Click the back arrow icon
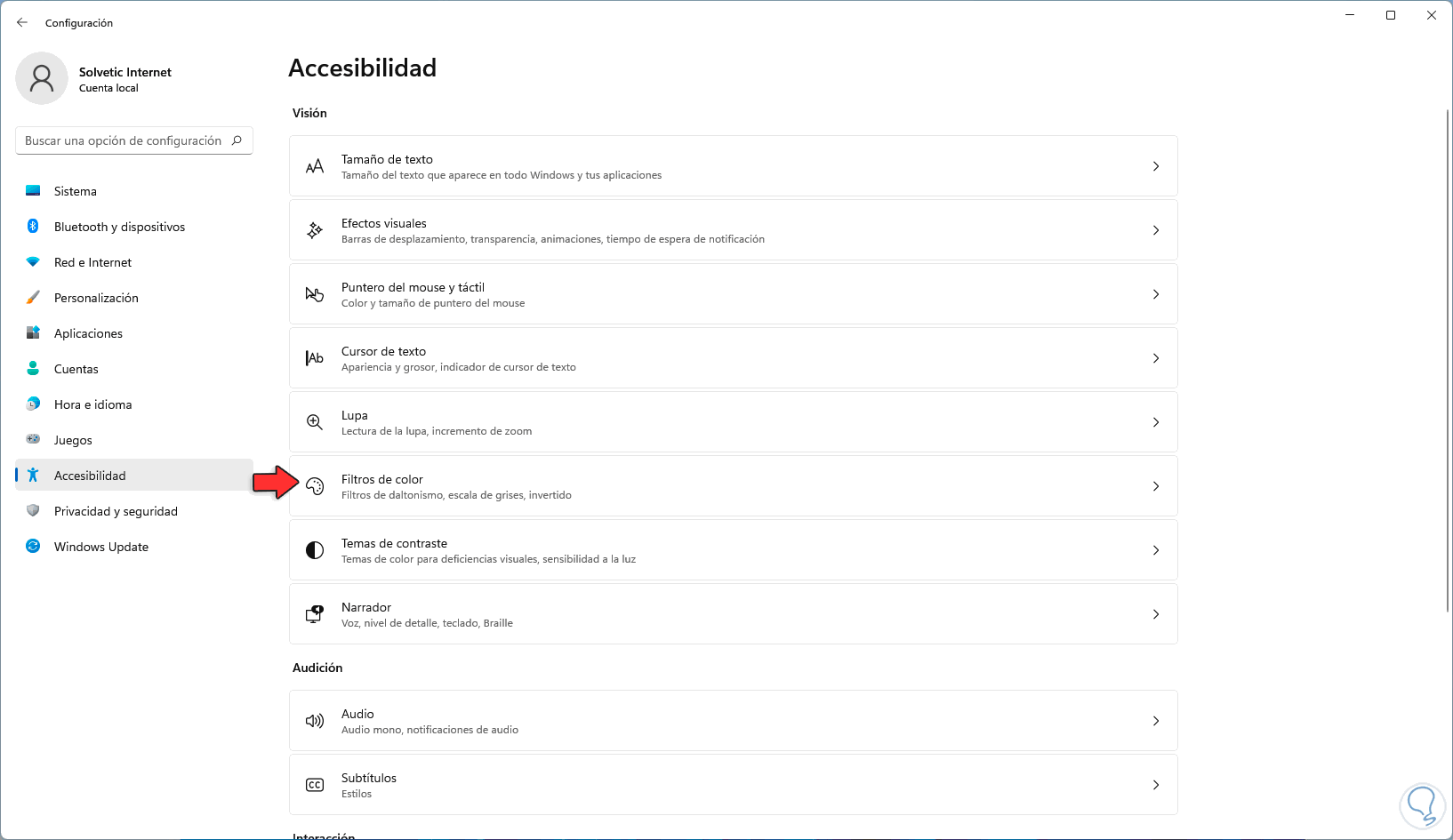 click(22, 22)
